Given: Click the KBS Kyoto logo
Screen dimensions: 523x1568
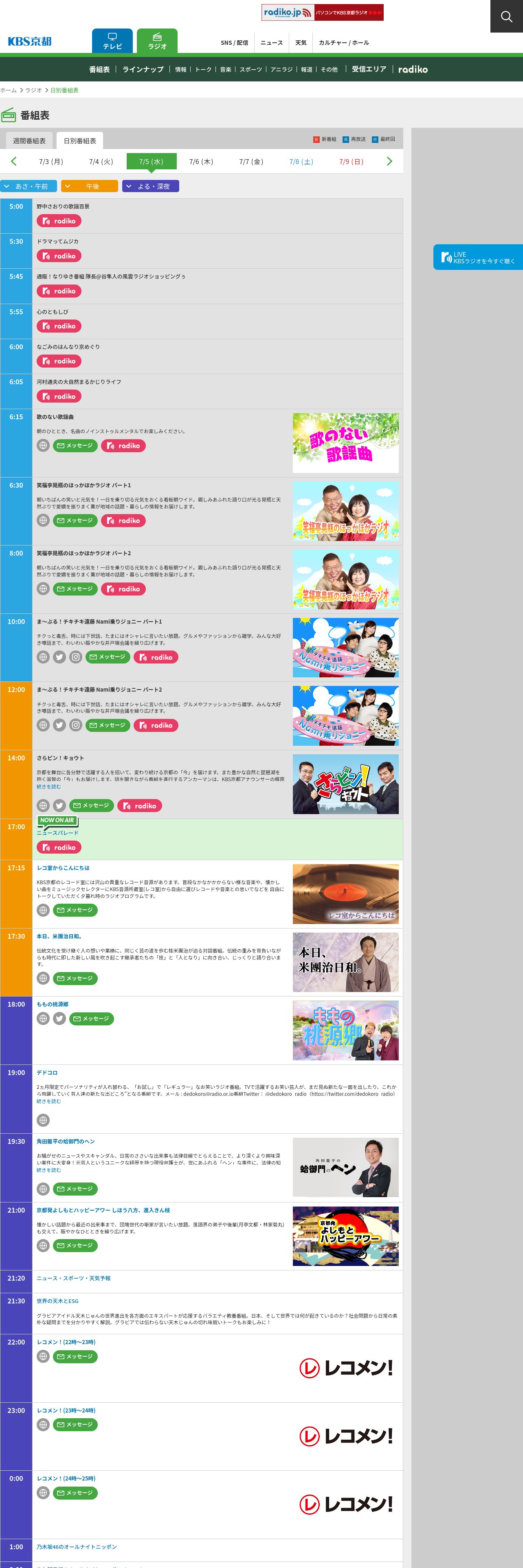Looking at the screenshot, I should tap(30, 42).
